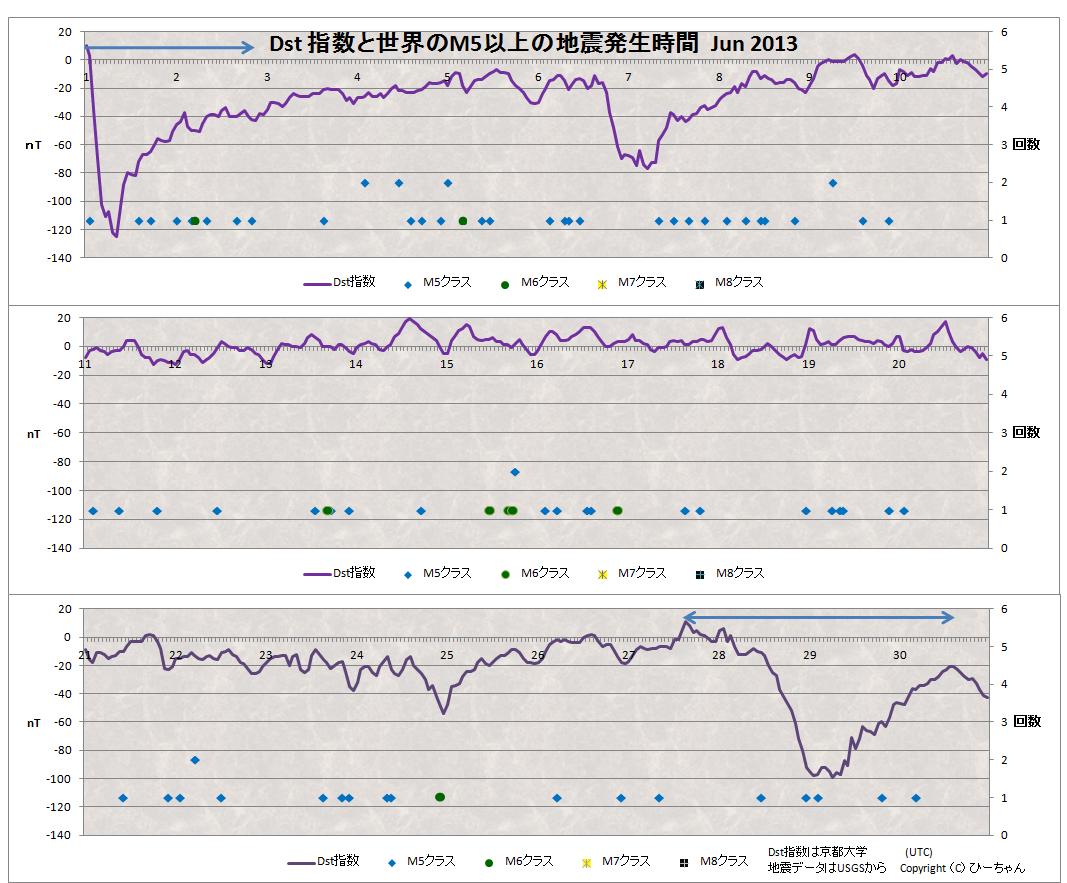Click the Copyright ひーちゃん text

(962, 868)
